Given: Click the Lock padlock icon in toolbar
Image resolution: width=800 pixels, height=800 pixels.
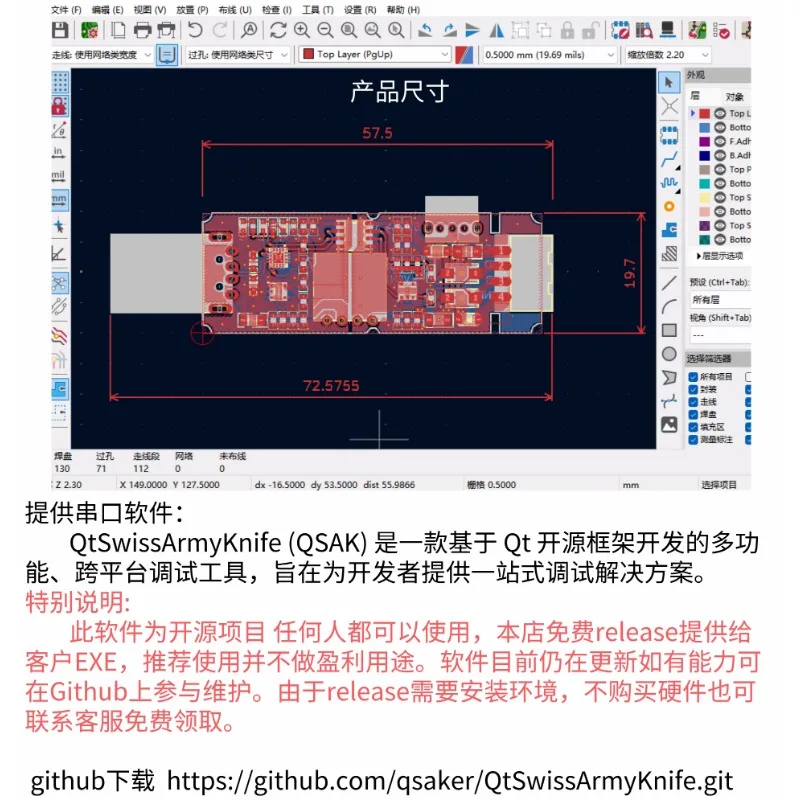Looking at the screenshot, I should (x=567, y=30).
